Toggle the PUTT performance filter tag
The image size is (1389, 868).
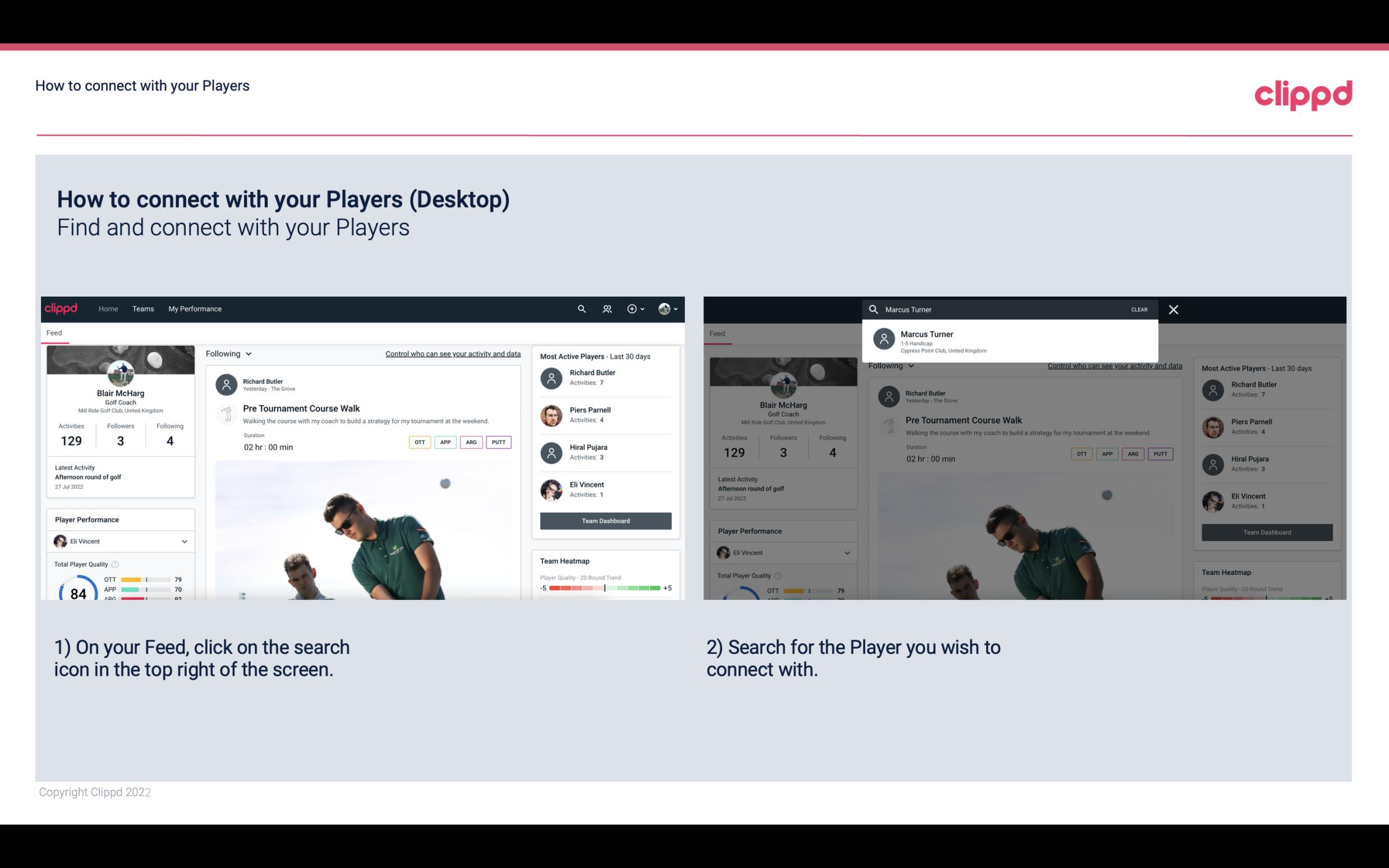click(497, 441)
